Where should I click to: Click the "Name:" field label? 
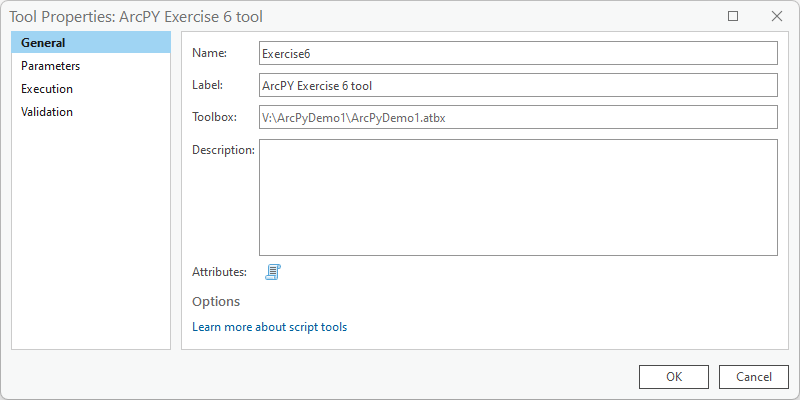click(209, 53)
